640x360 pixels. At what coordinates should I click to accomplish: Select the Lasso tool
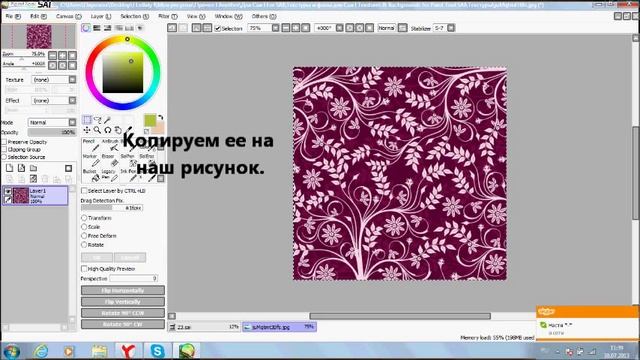(x=97, y=120)
